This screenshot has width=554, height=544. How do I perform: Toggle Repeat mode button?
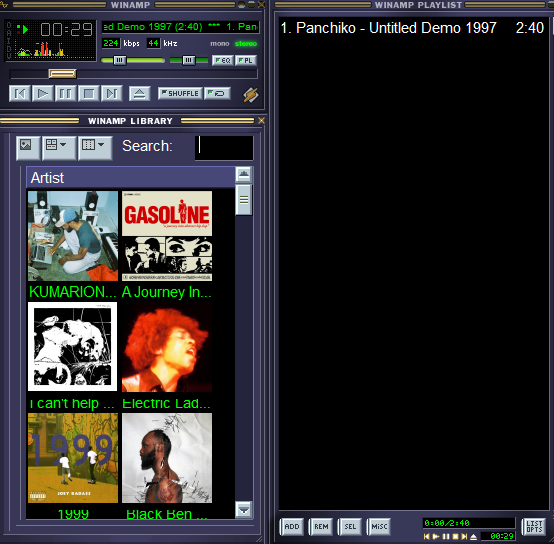217,94
